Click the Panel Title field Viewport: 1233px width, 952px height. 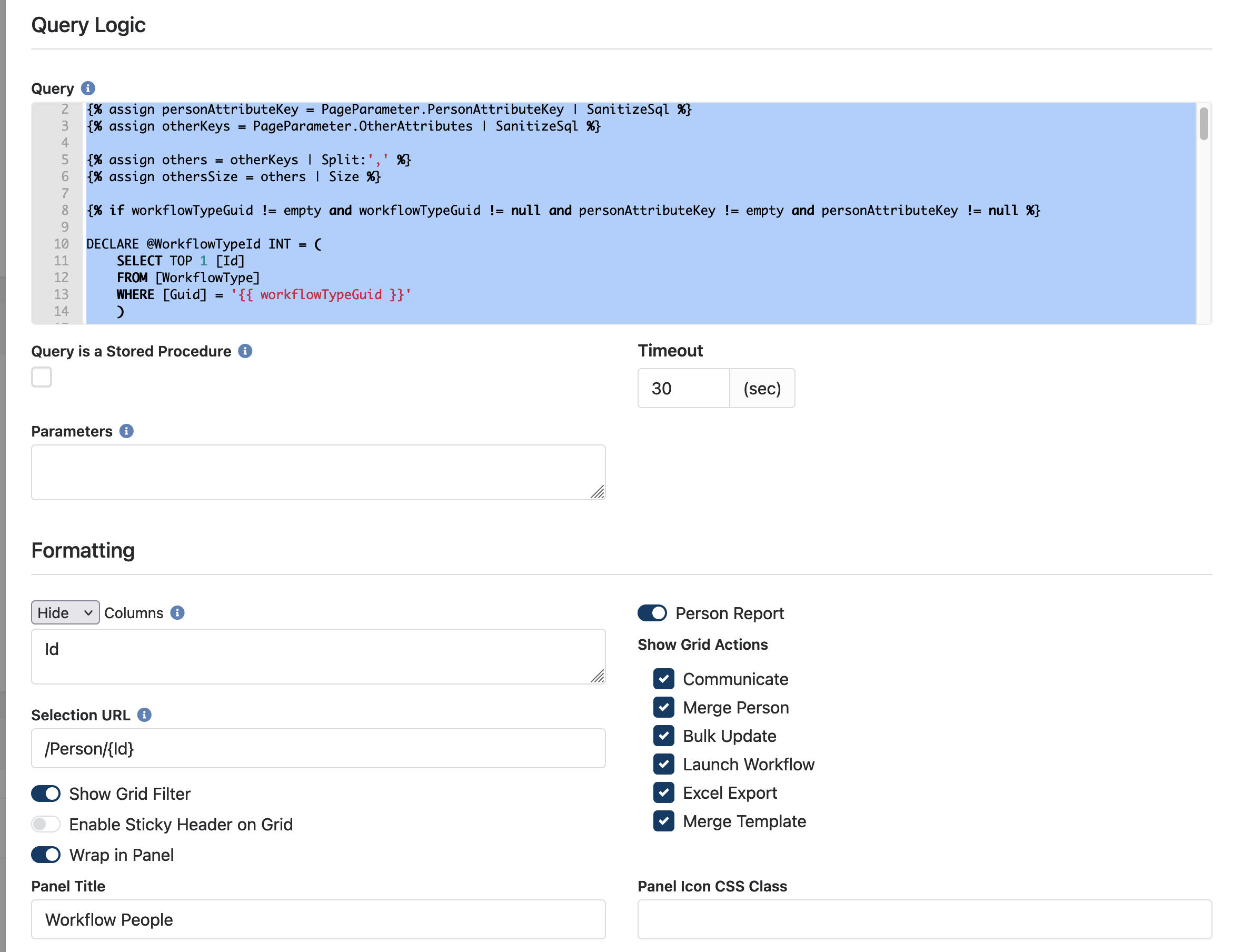pos(319,919)
